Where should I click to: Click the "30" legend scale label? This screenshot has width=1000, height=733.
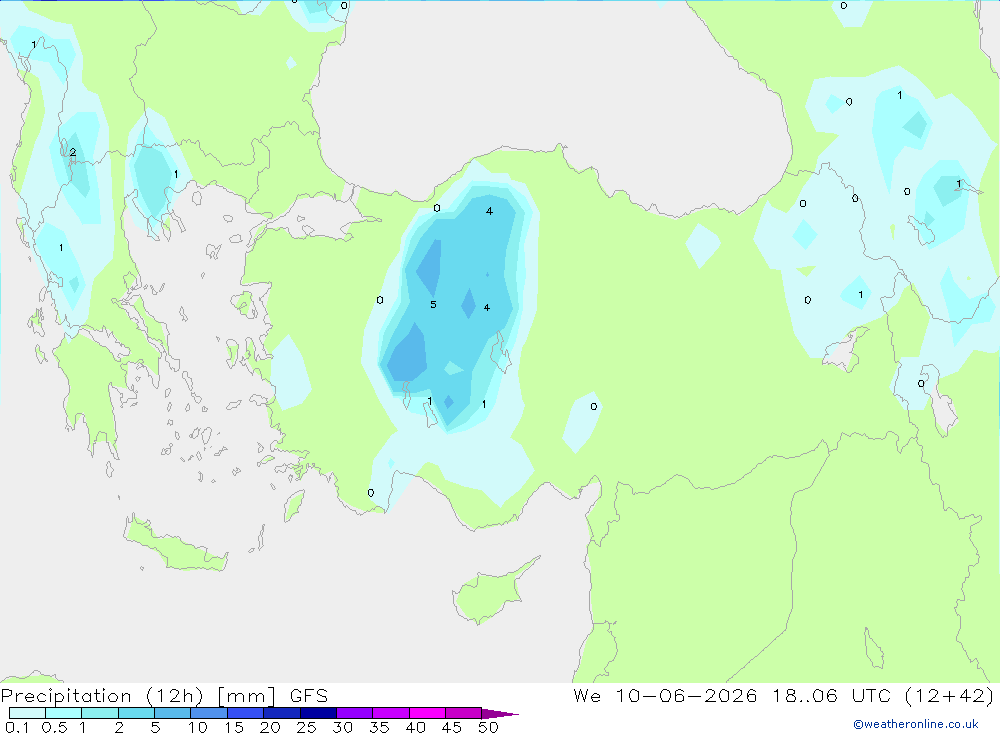pyautogui.click(x=343, y=727)
